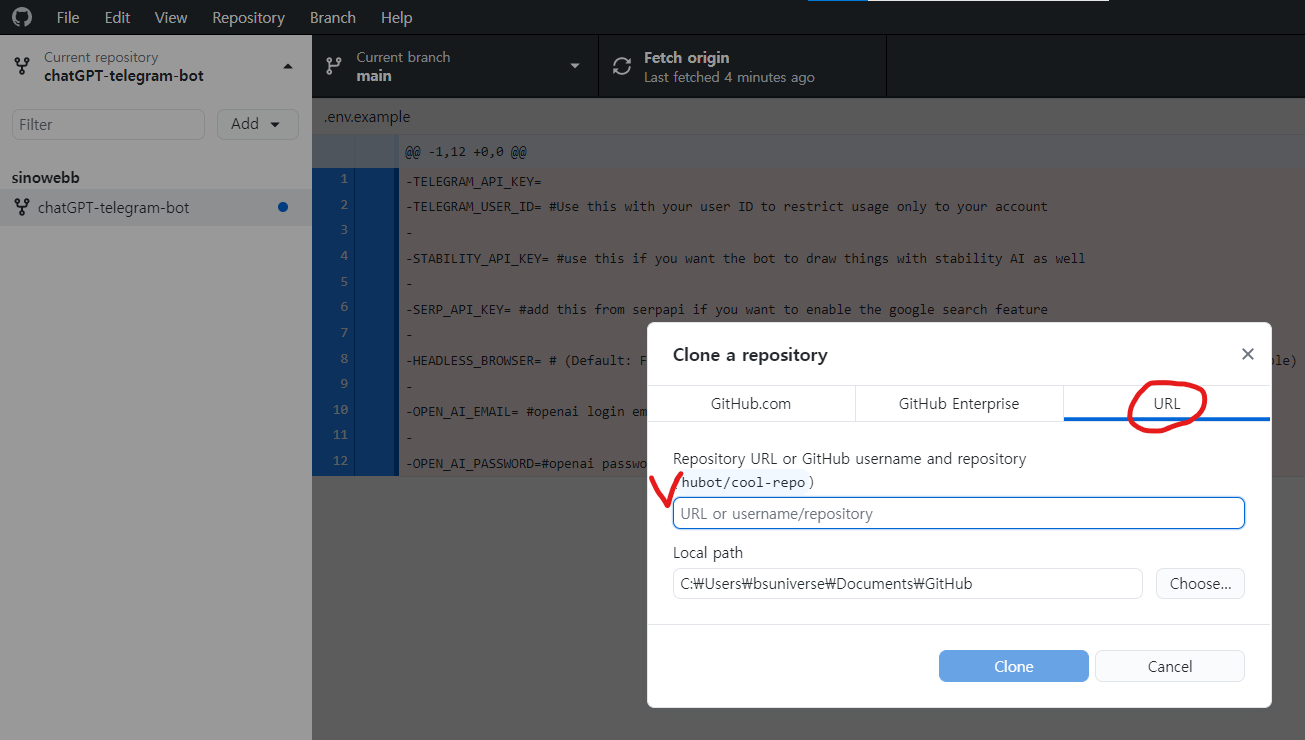Switch to the URL tab
Image resolution: width=1305 pixels, height=740 pixels.
(x=1167, y=404)
